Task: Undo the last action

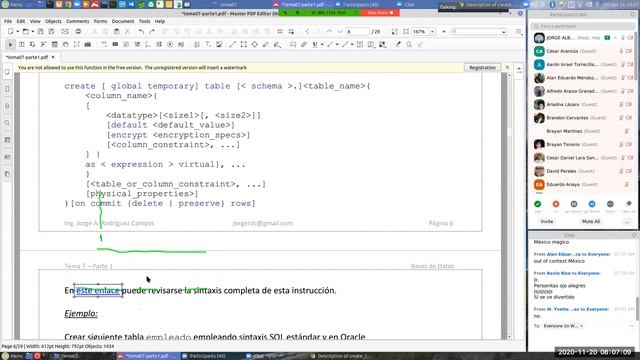Action: [141, 31]
